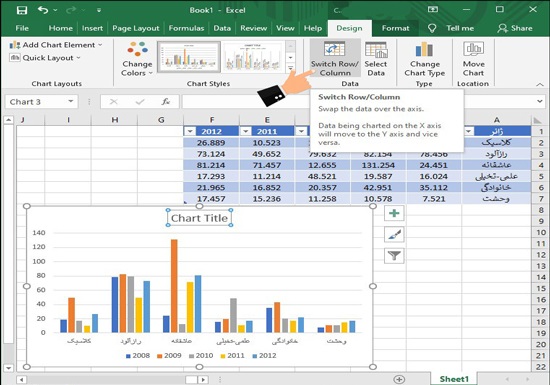This screenshot has height=385, width=550.
Task: Click the Chart Elements plus button
Action: pos(394,213)
